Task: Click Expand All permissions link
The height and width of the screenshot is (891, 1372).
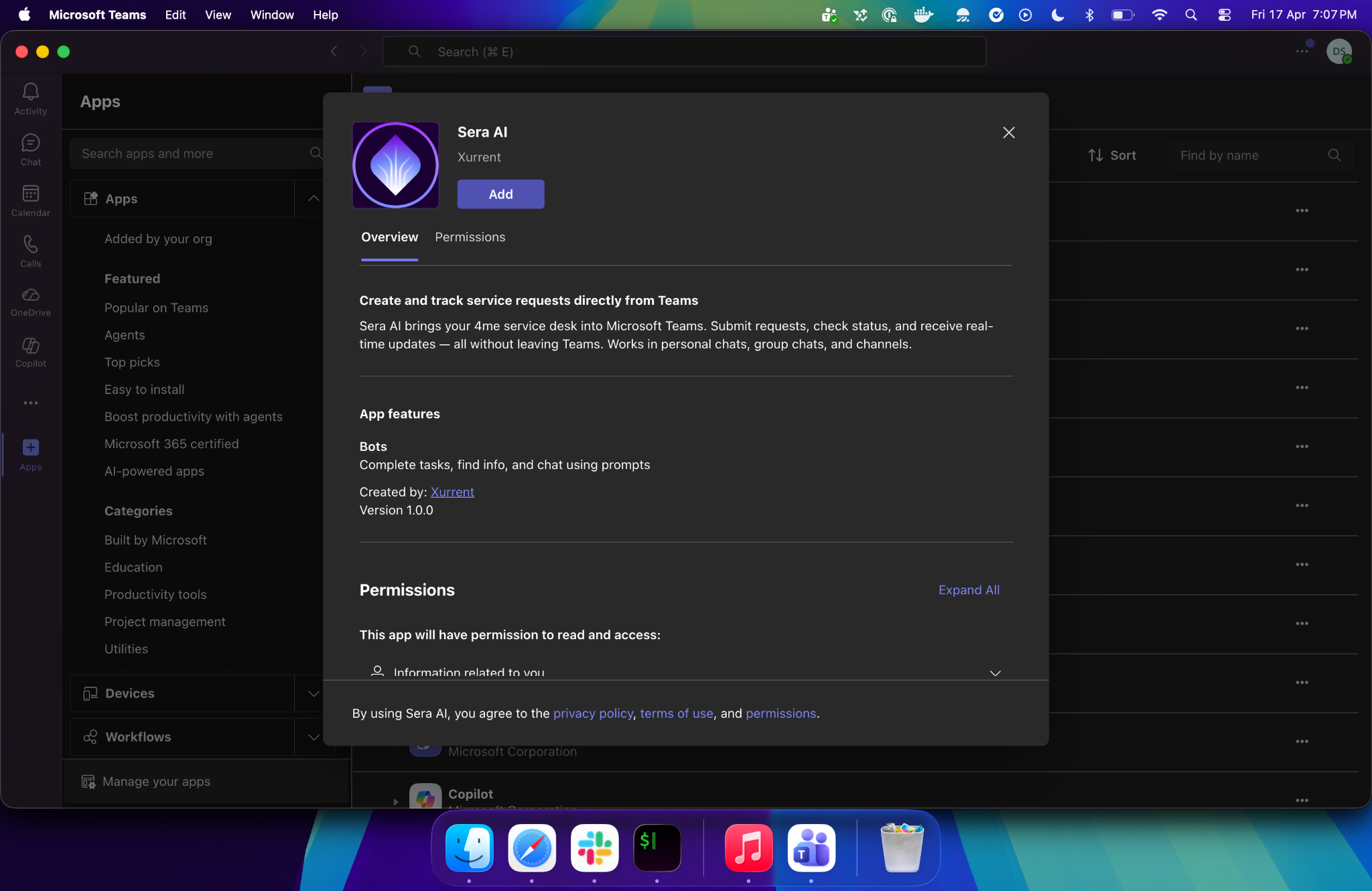Action: tap(969, 590)
